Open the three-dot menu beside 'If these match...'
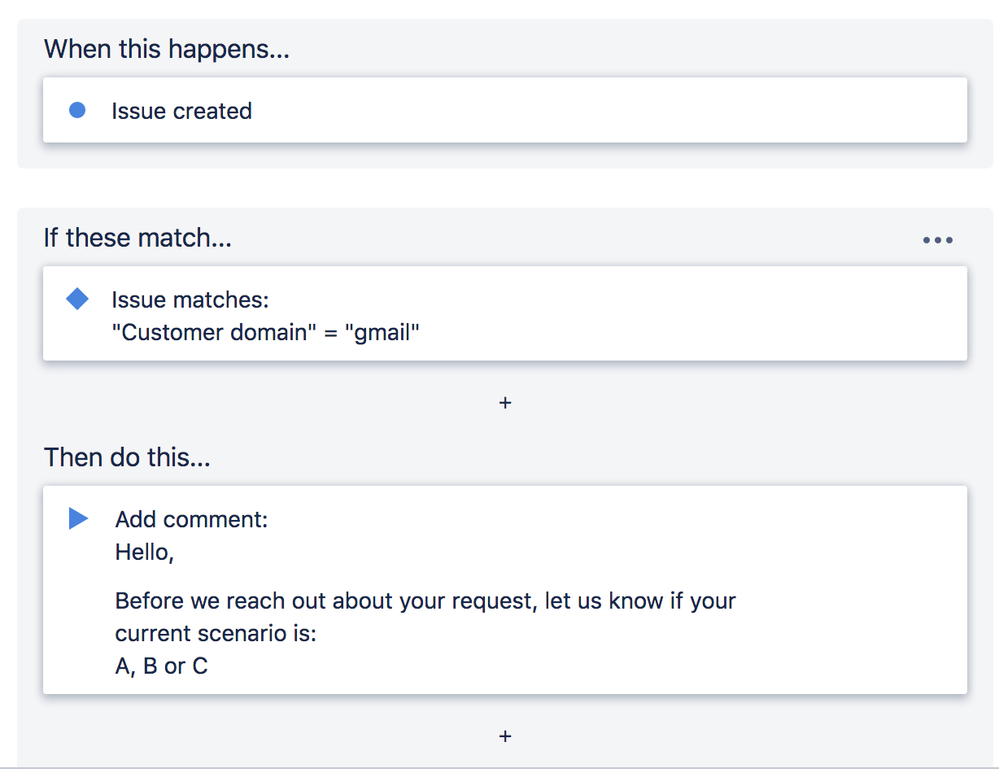The image size is (999, 778). click(x=937, y=240)
